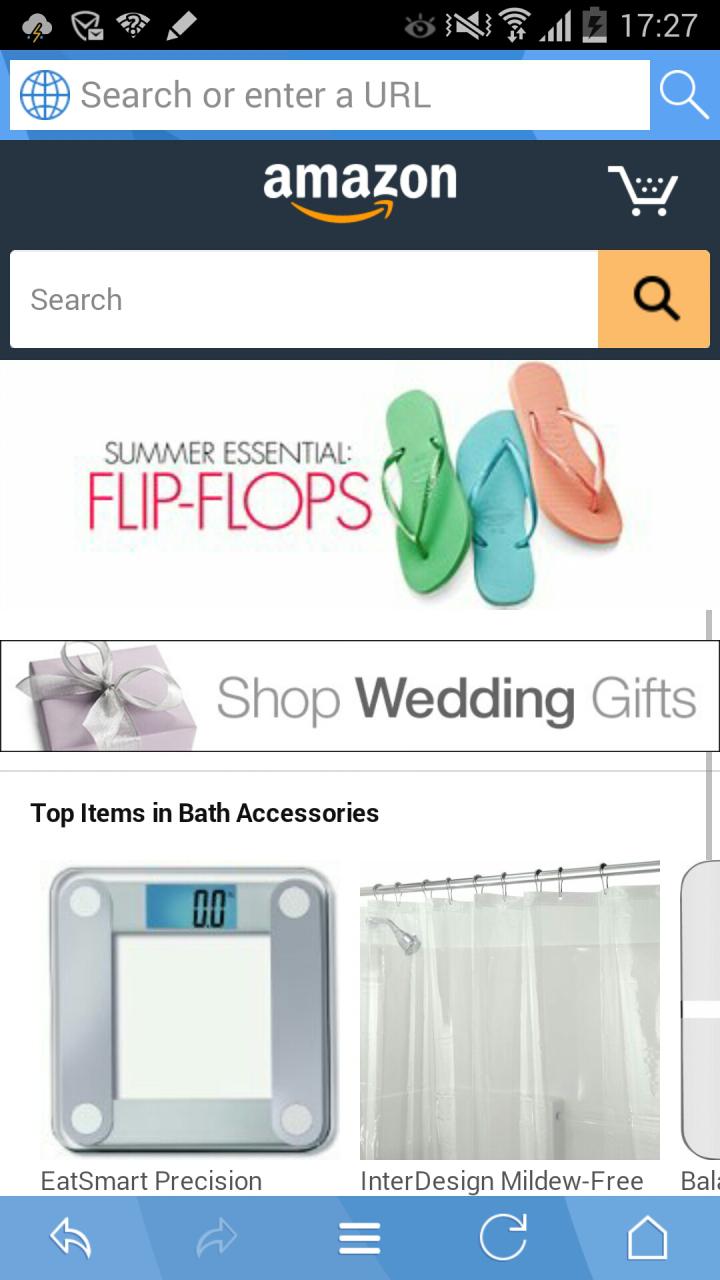The height and width of the screenshot is (1280, 720).
Task: Go back with the browser back arrow
Action: click(71, 1239)
